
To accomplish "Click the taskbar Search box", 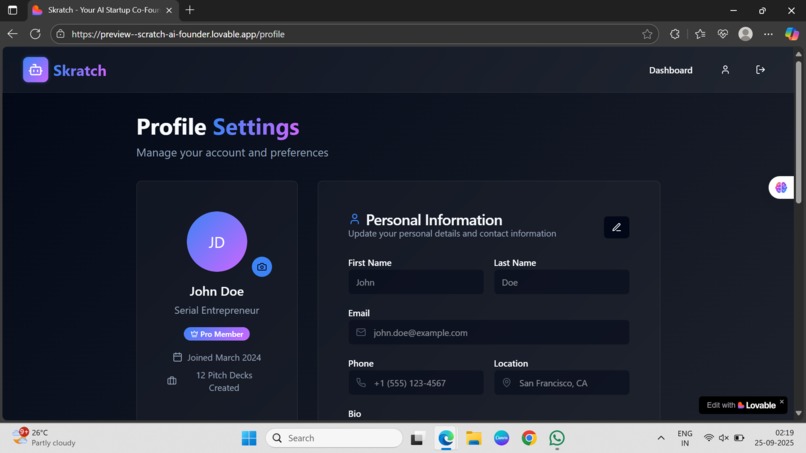I will tap(334, 438).
